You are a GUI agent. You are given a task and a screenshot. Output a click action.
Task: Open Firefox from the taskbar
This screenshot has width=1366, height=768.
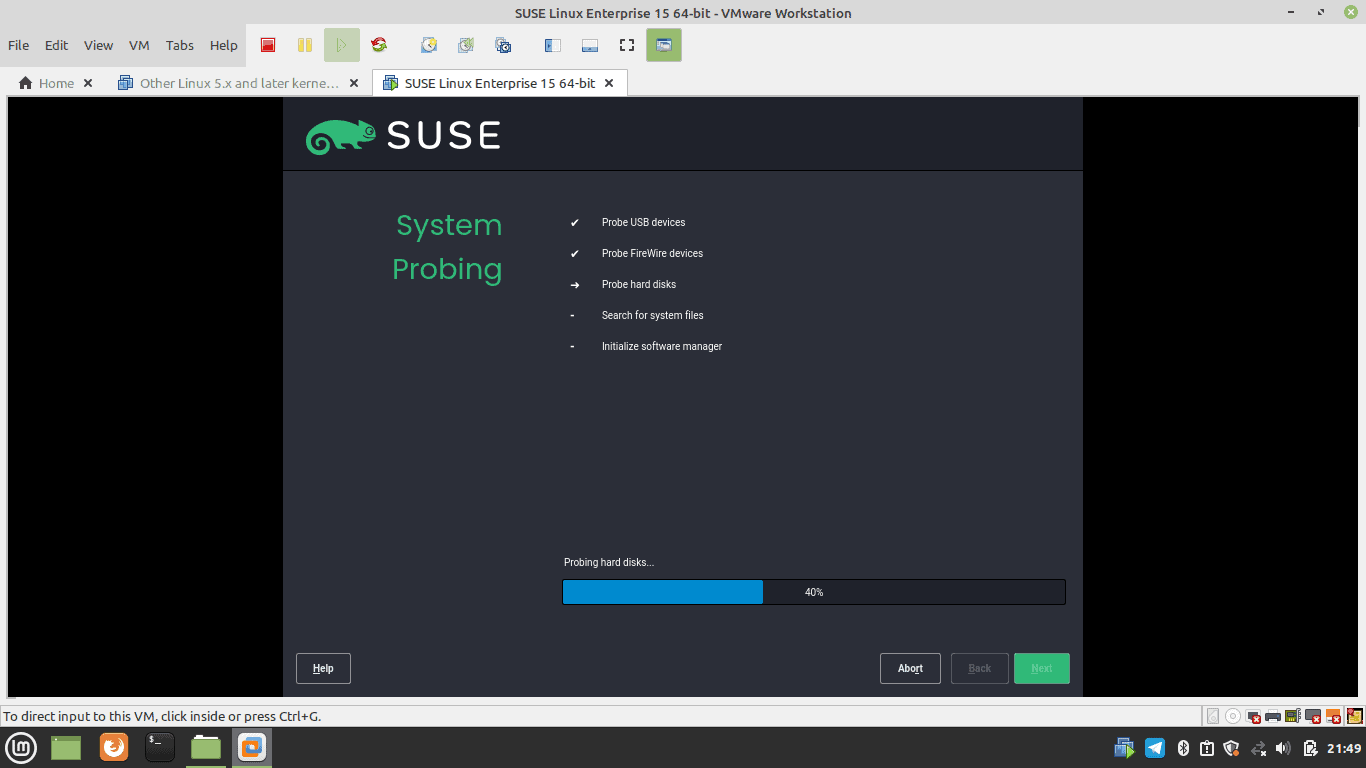[x=114, y=747]
